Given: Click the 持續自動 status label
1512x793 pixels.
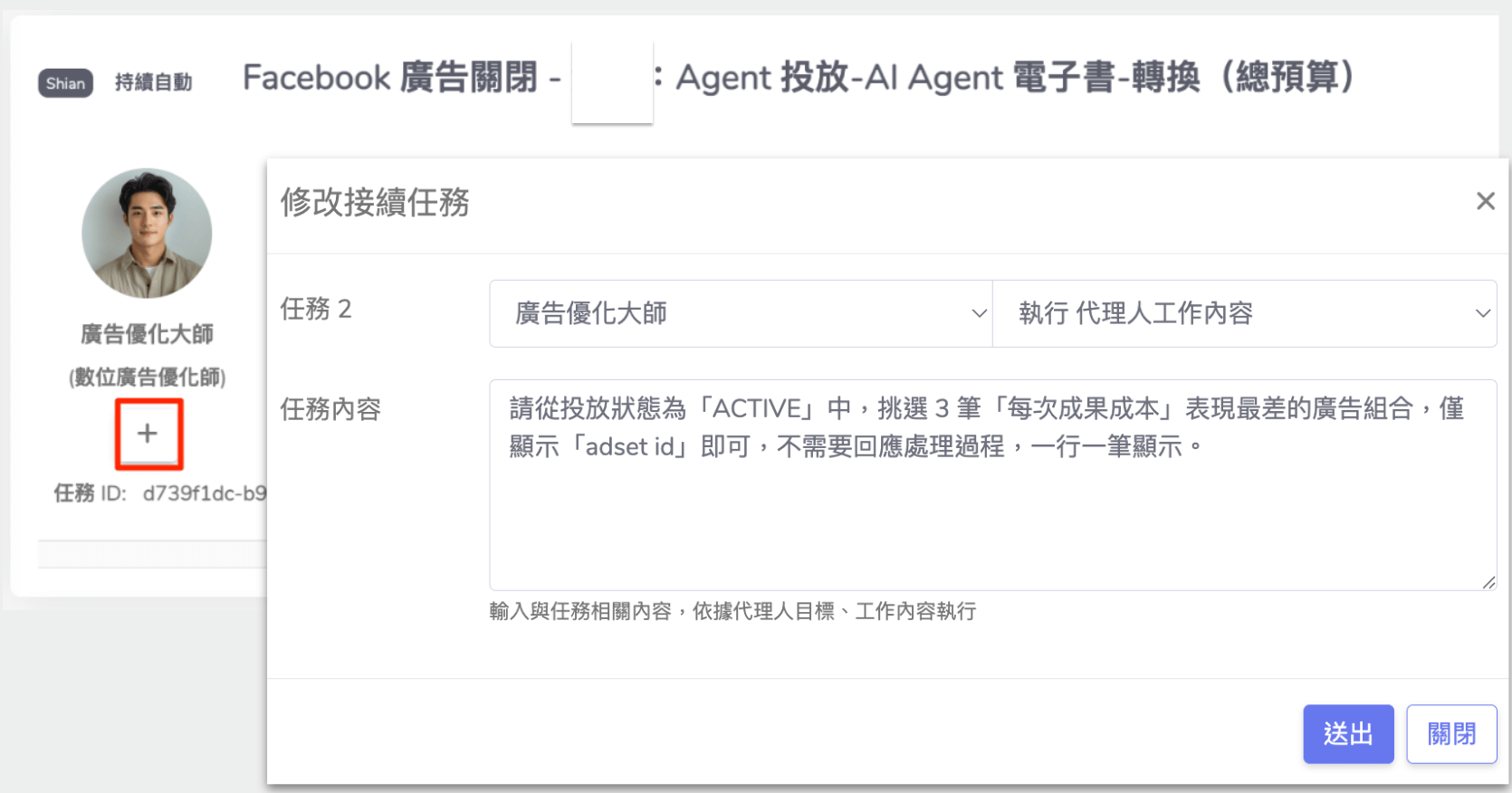Looking at the screenshot, I should [153, 83].
